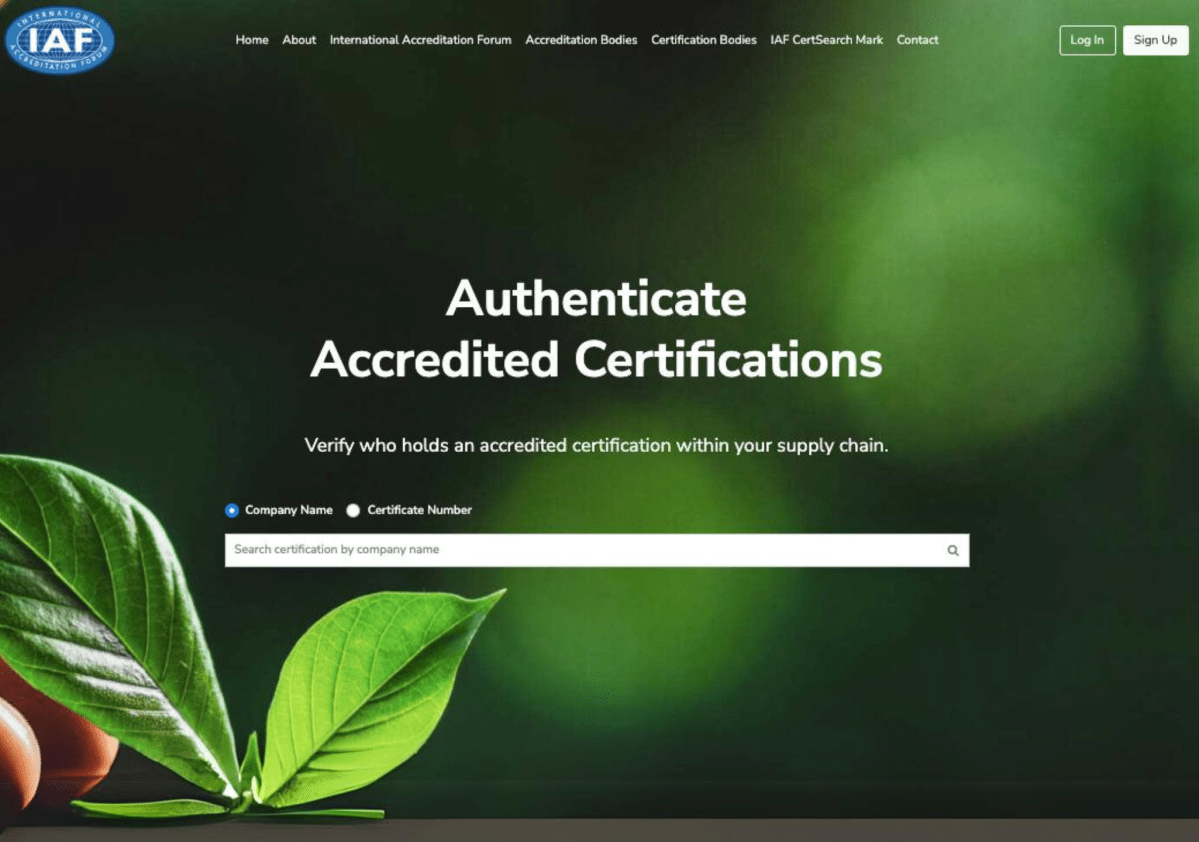Click the 'Accredited Certifications' headline line

pos(596,359)
